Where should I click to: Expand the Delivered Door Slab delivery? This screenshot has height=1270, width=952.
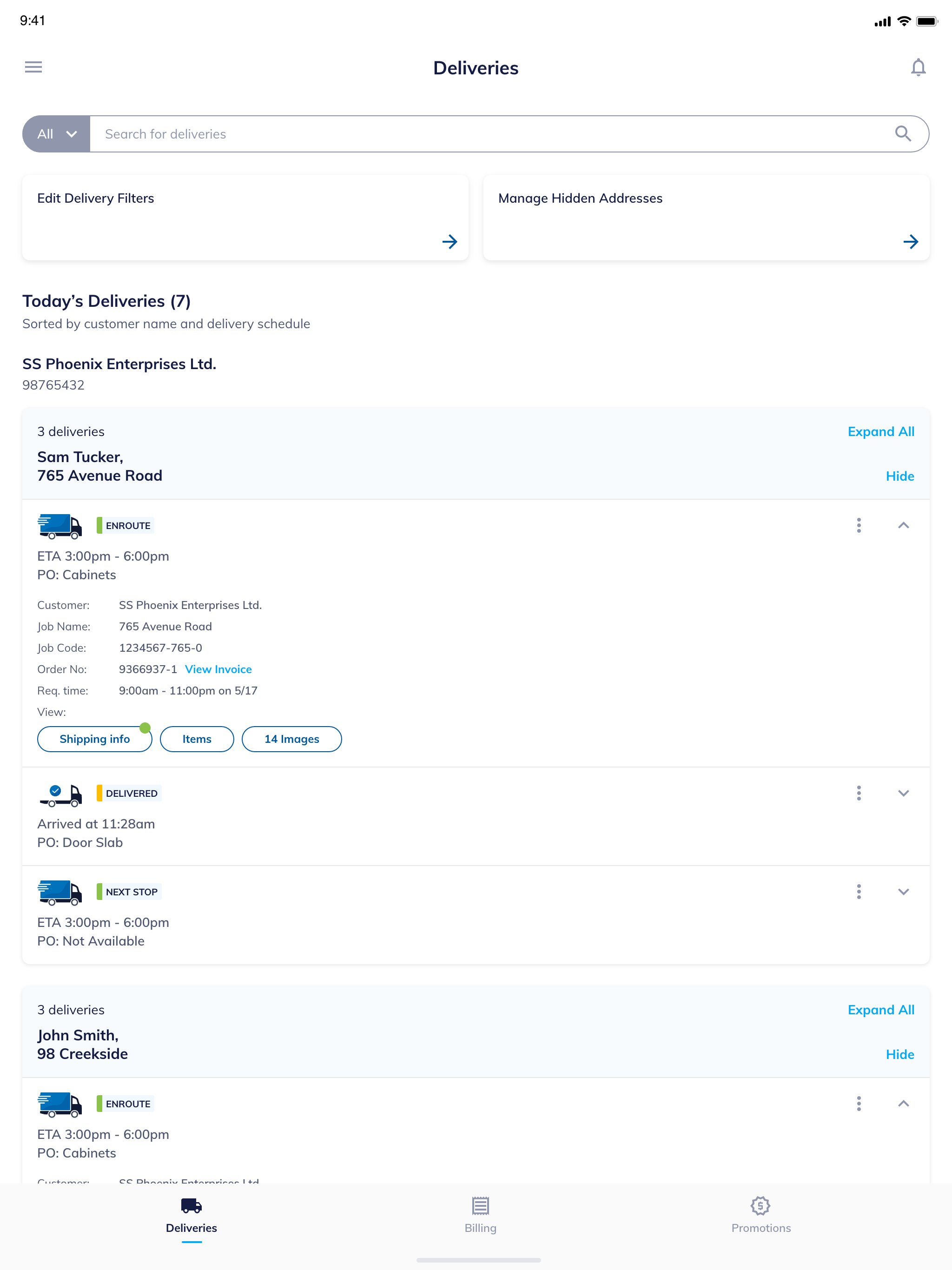[903, 793]
